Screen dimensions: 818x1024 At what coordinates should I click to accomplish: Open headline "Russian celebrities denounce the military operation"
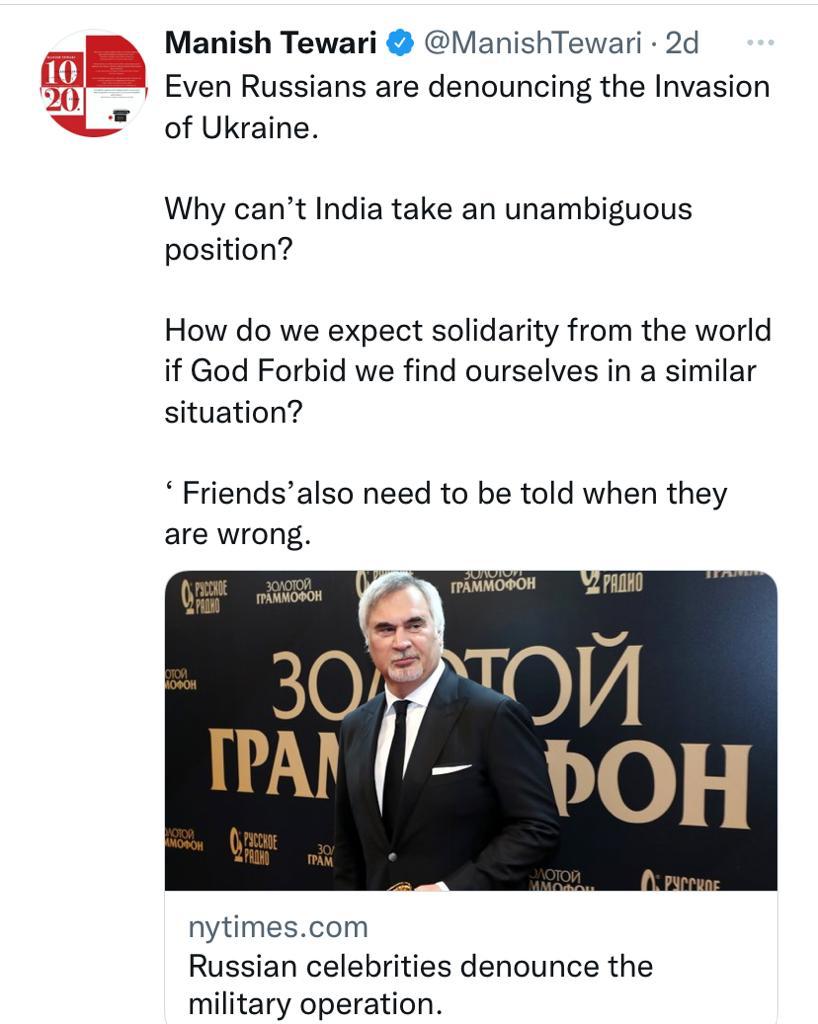coord(420,985)
